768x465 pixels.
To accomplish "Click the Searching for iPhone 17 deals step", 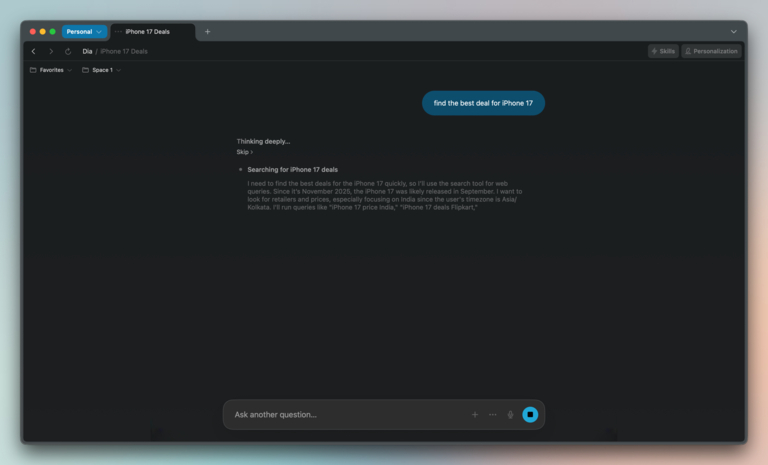I will 292,170.
